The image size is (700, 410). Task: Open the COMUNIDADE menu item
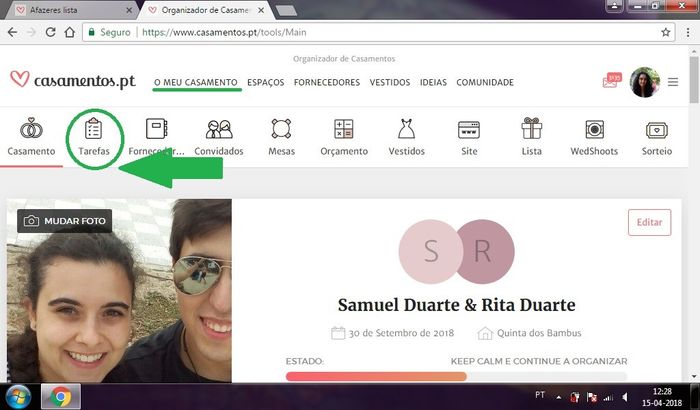(x=485, y=83)
